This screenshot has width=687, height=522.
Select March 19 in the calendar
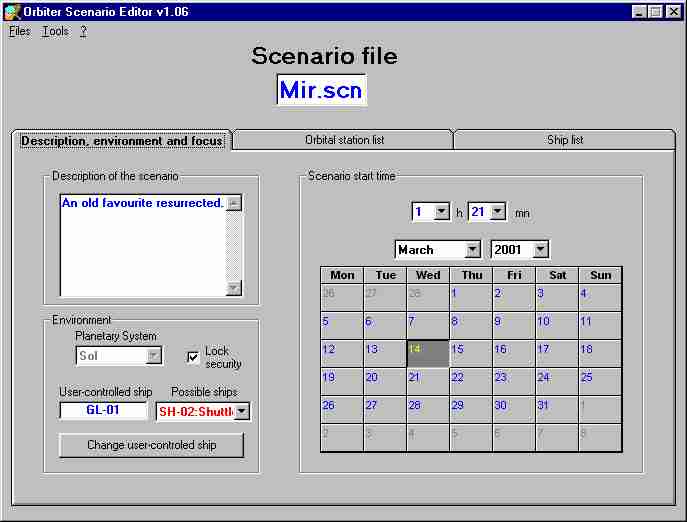[342, 381]
